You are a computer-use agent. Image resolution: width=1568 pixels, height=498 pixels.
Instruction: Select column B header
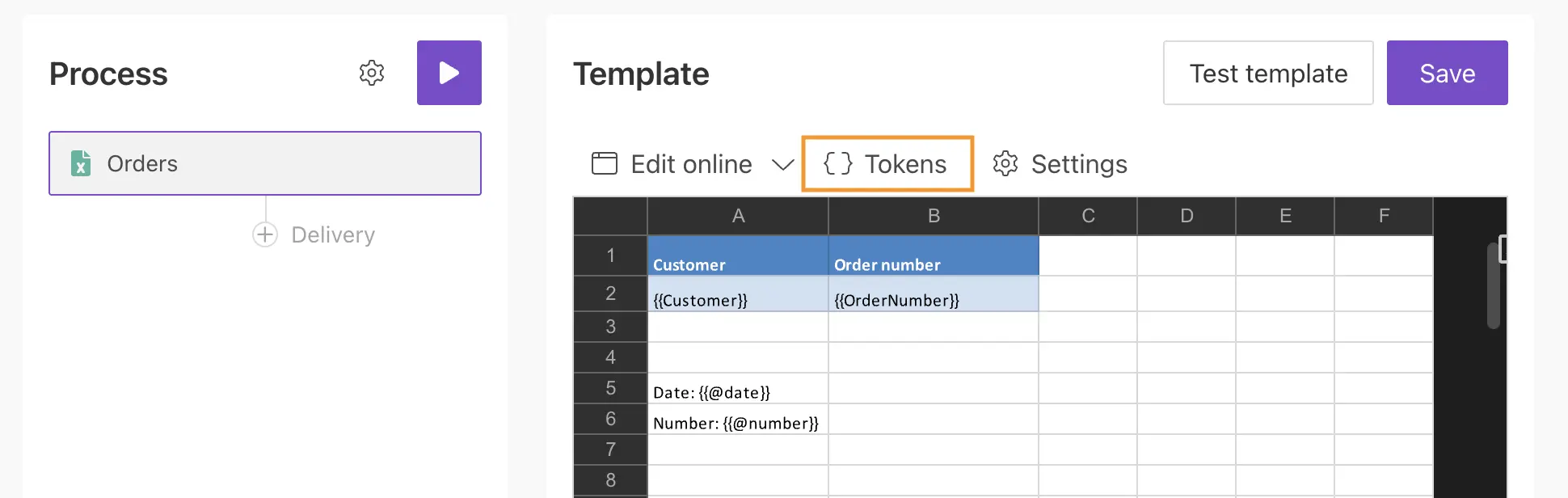click(934, 216)
